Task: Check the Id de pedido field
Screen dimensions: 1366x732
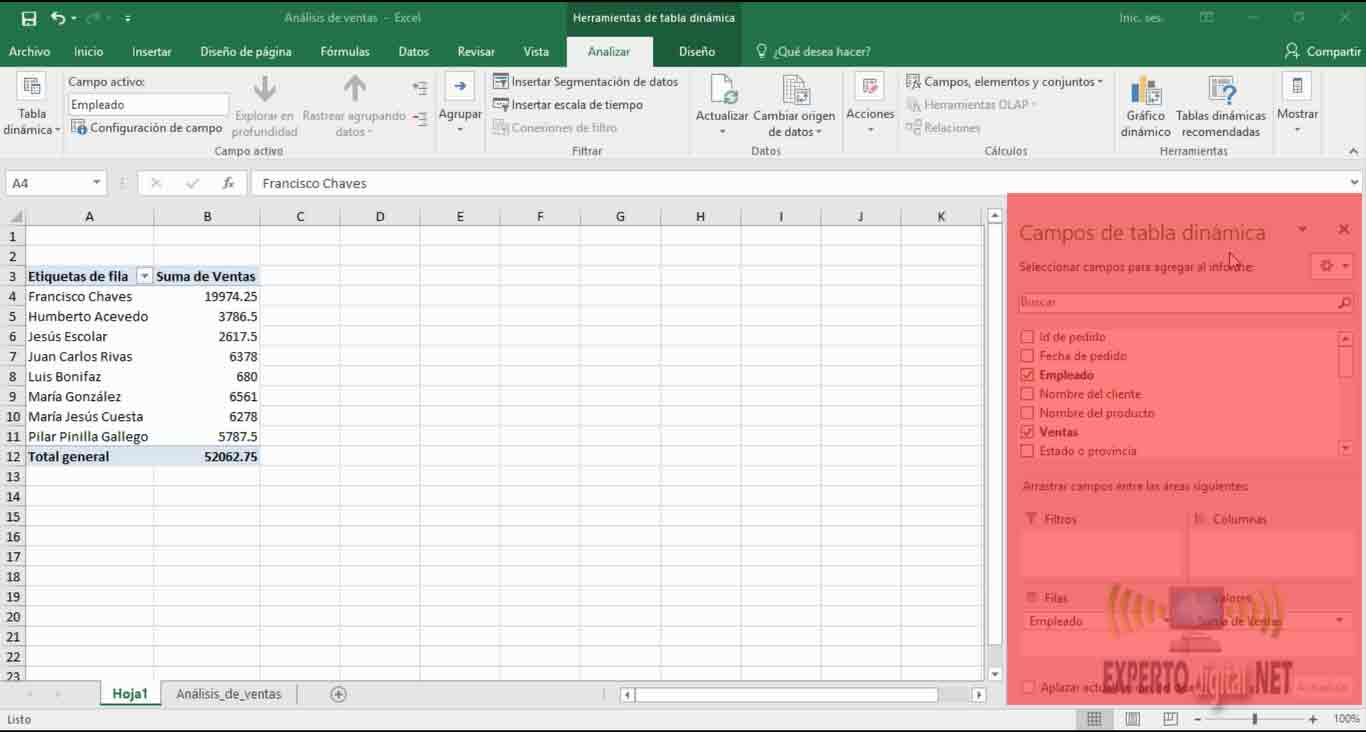Action: pos(1027,337)
